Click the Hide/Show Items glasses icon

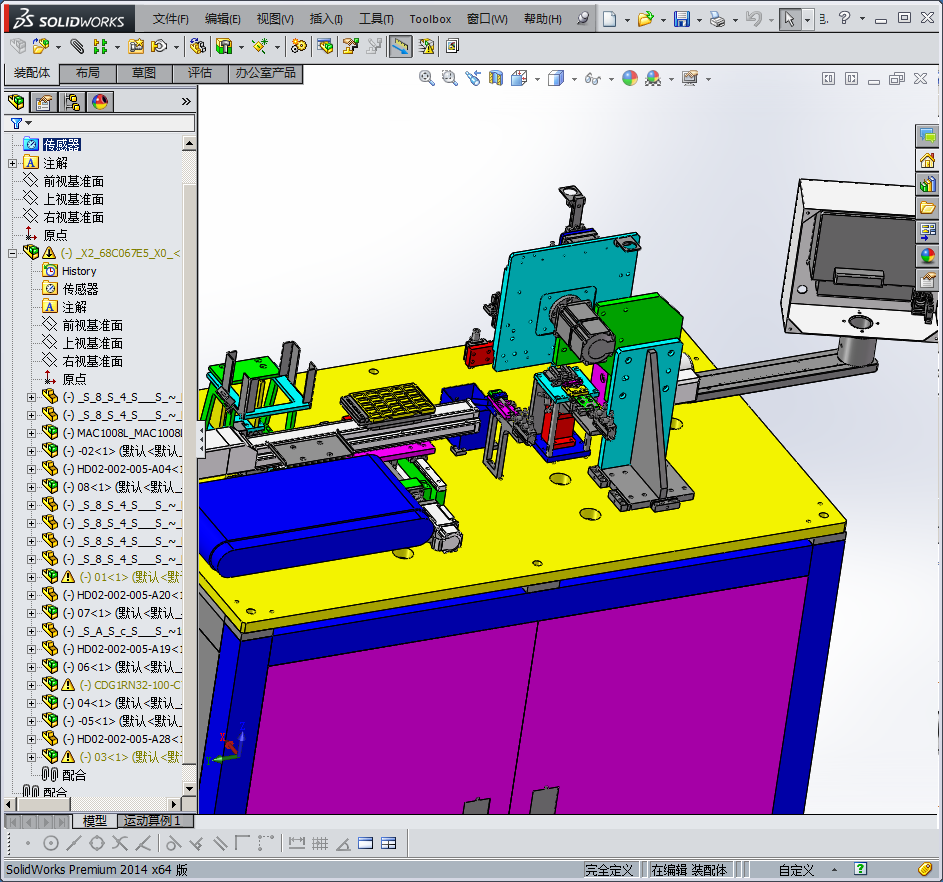[592, 78]
